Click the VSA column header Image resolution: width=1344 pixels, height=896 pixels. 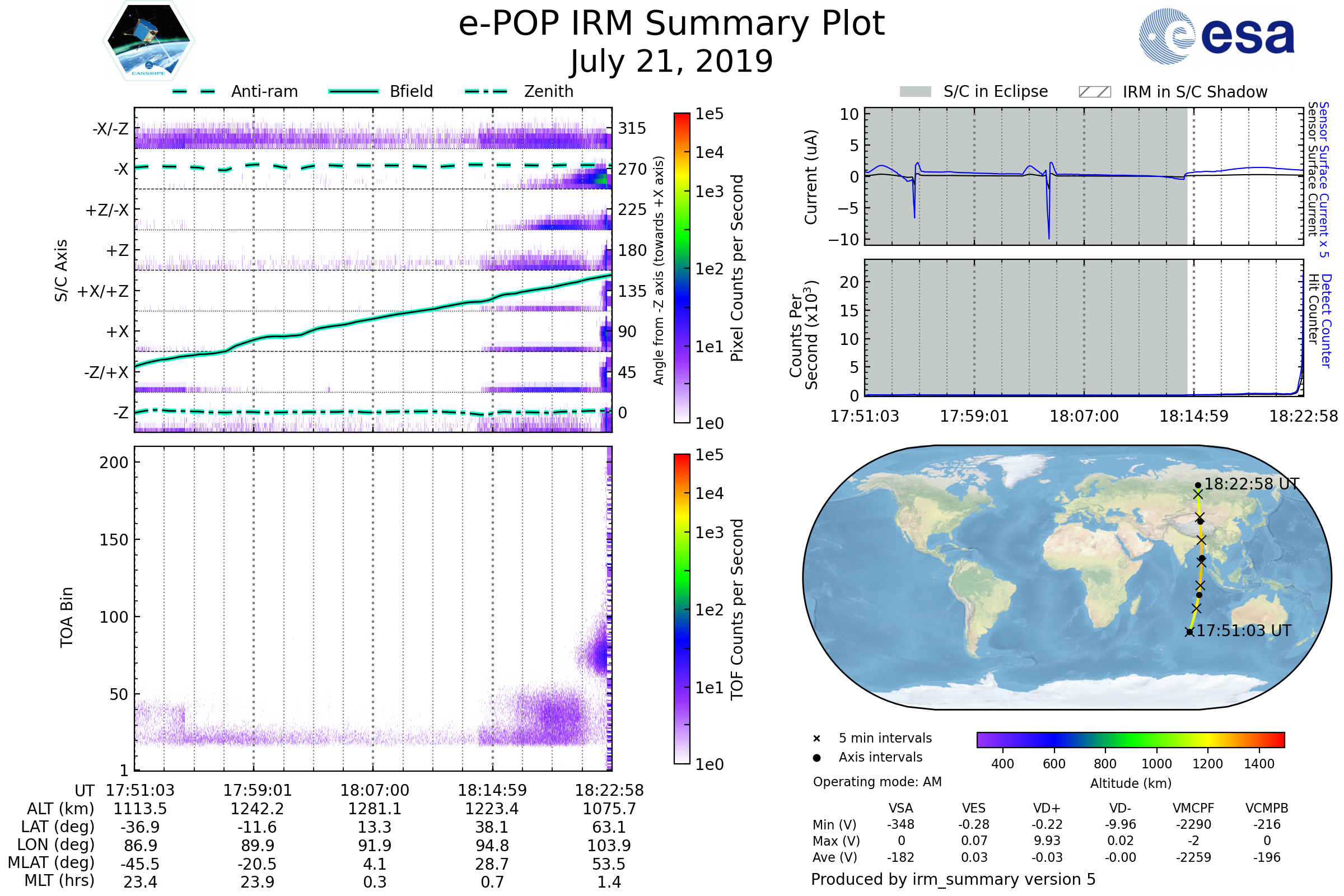pos(900,809)
